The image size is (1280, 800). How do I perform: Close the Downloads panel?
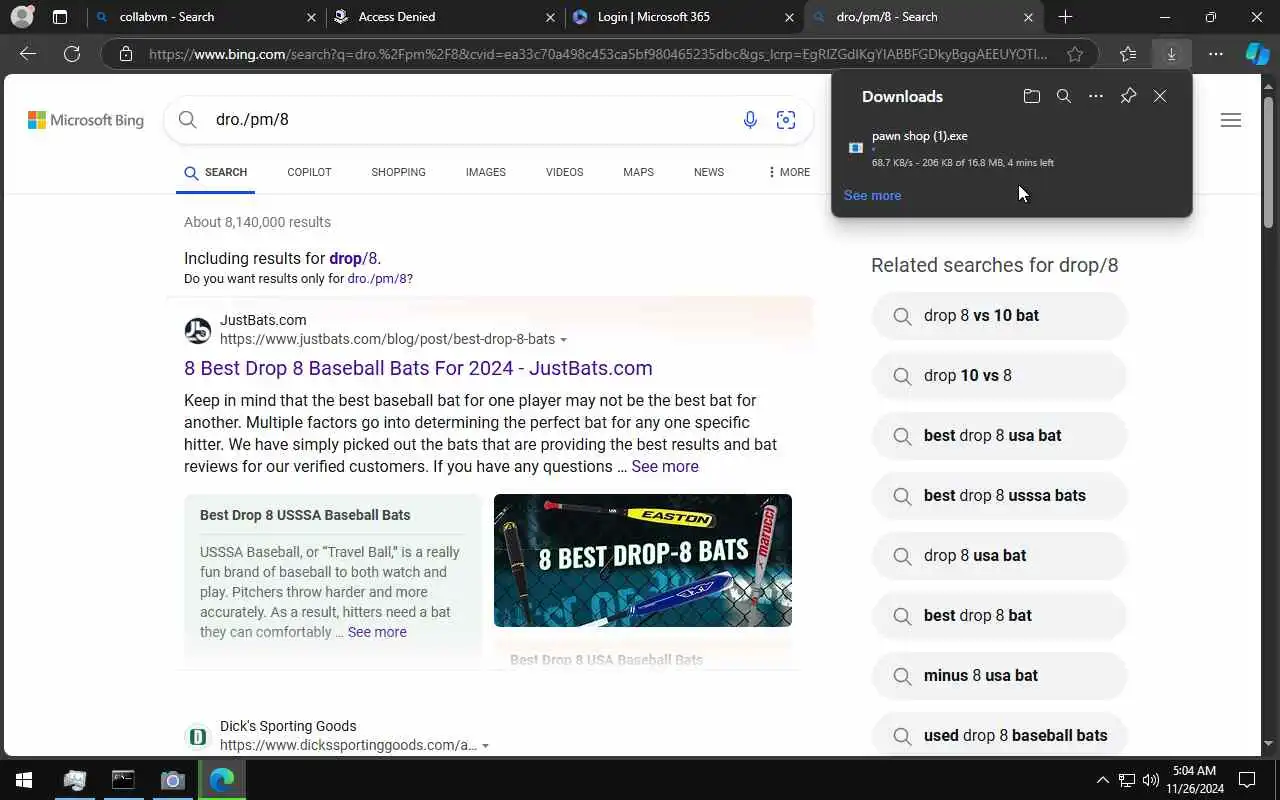pos(1160,96)
